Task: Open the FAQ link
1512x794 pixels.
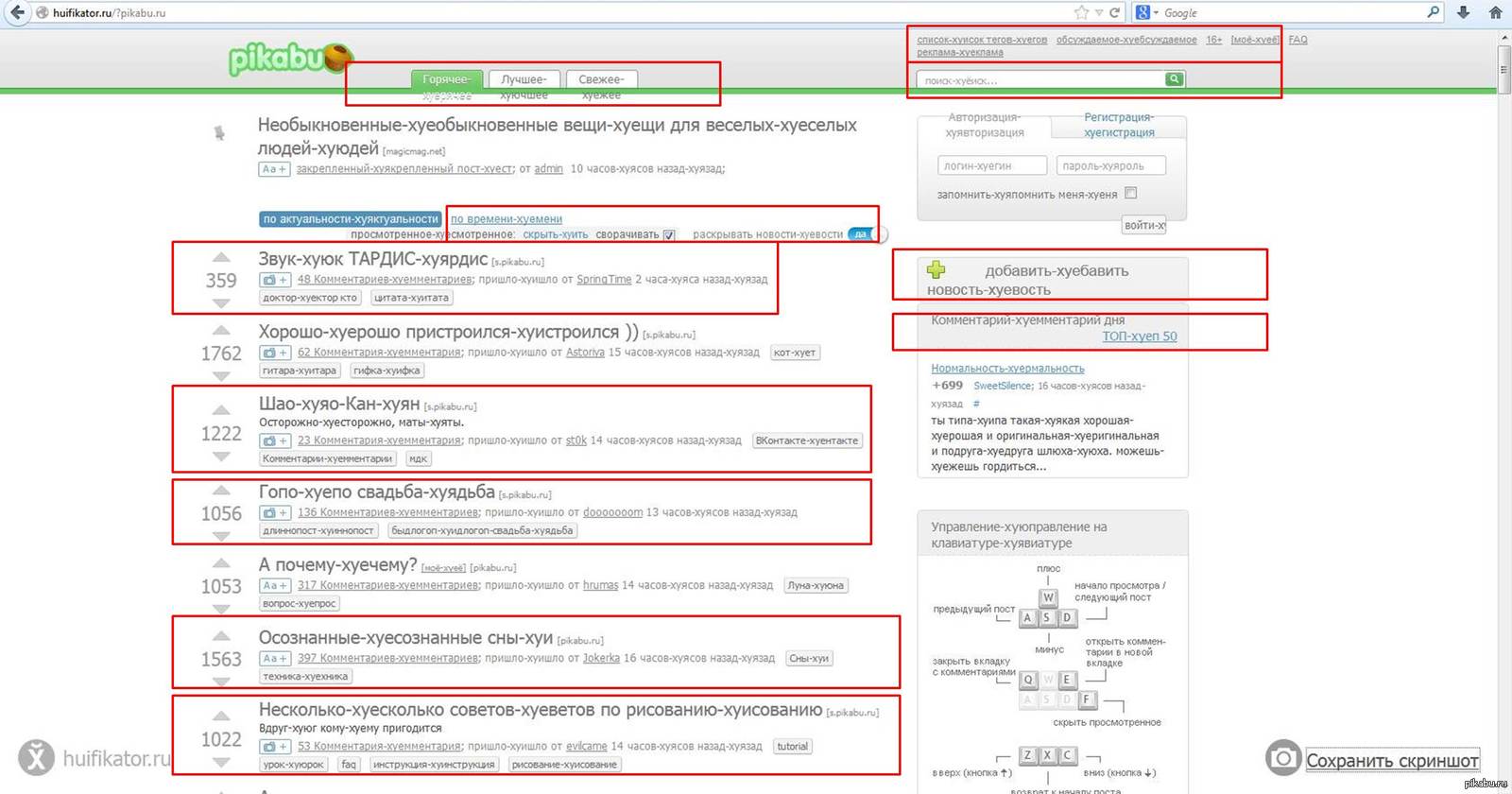Action: click(1297, 40)
